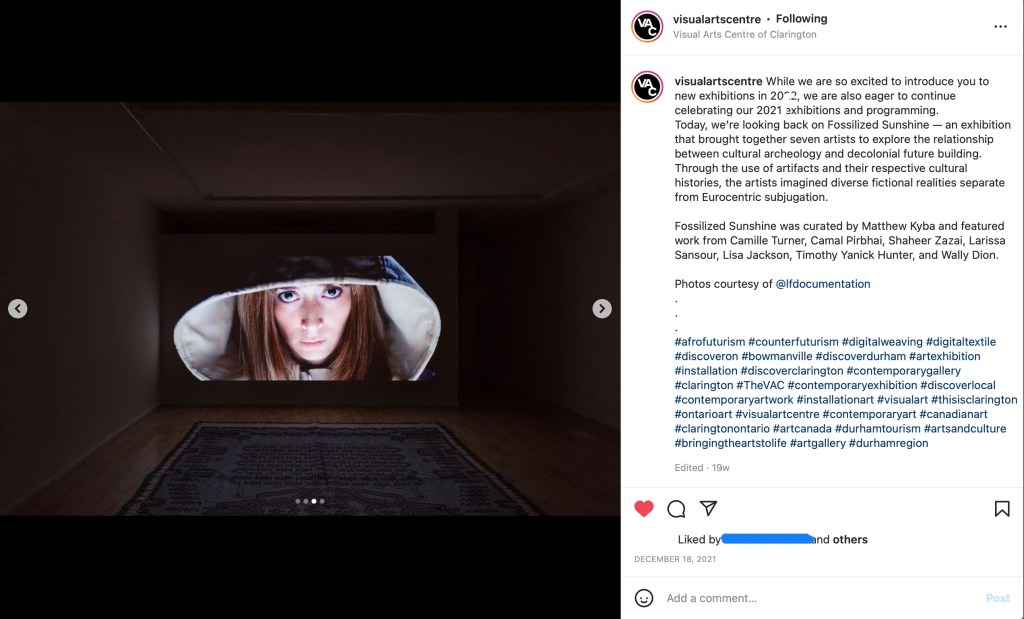The image size is (1024, 619).
Task: Click the VAC profile avatar in header
Action: tap(647, 26)
